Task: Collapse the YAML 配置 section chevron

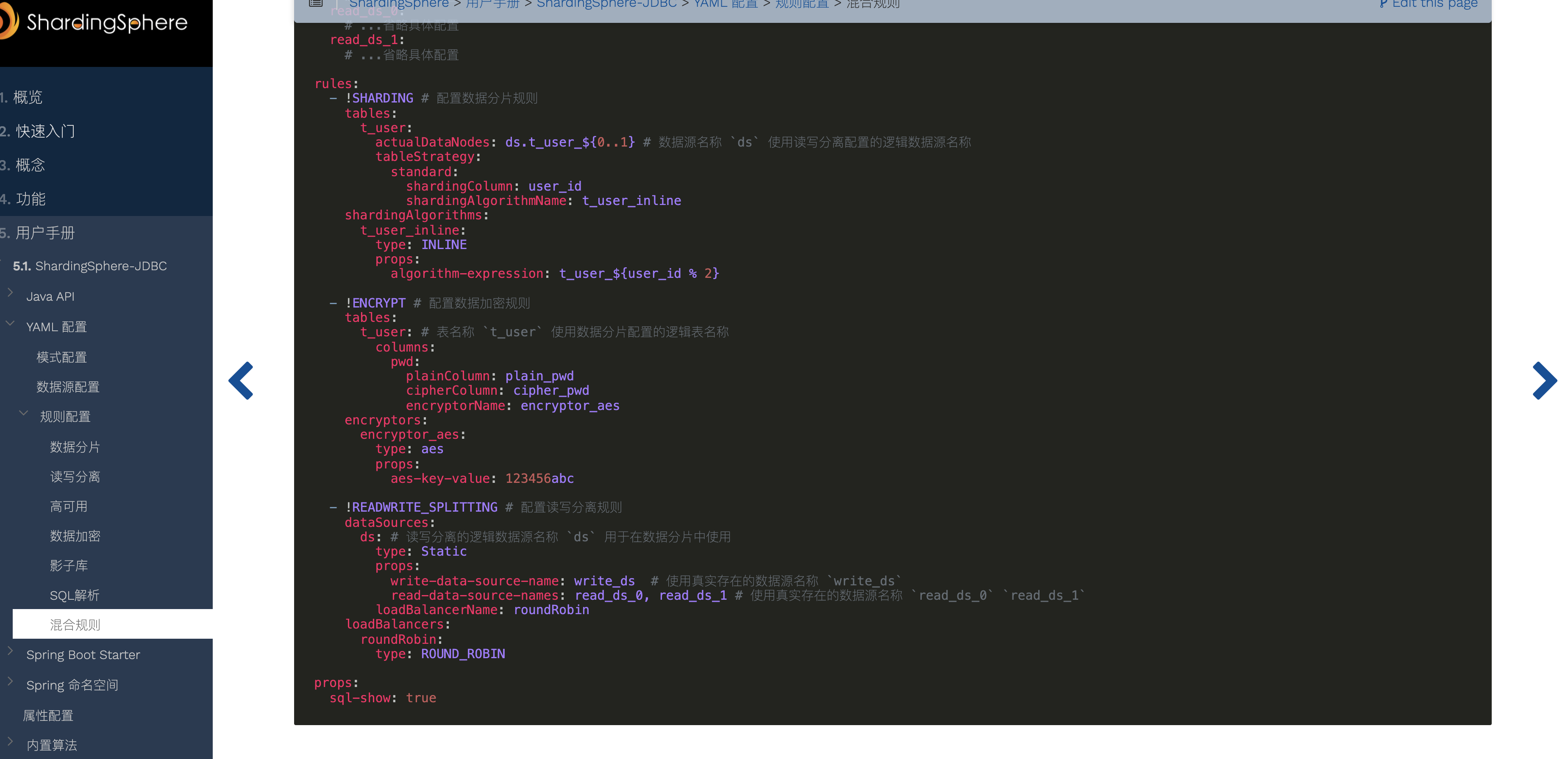Action: 10,323
